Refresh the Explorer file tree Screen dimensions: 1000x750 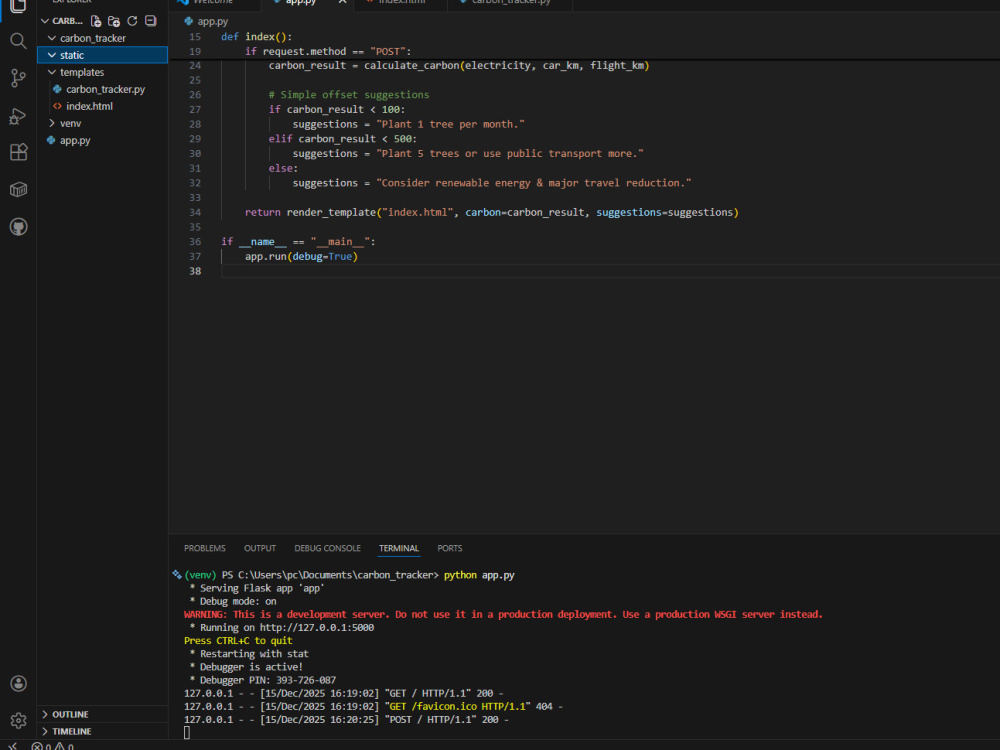click(132, 21)
